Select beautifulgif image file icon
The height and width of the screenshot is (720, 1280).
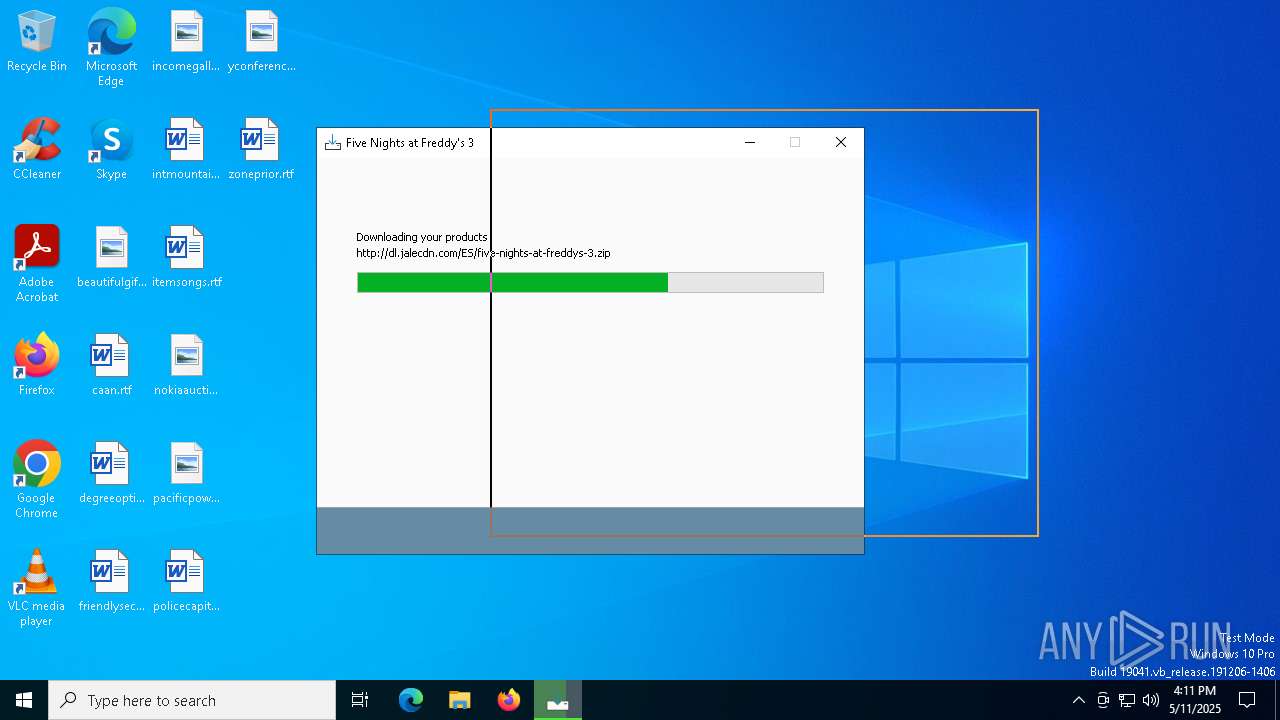[x=111, y=258]
